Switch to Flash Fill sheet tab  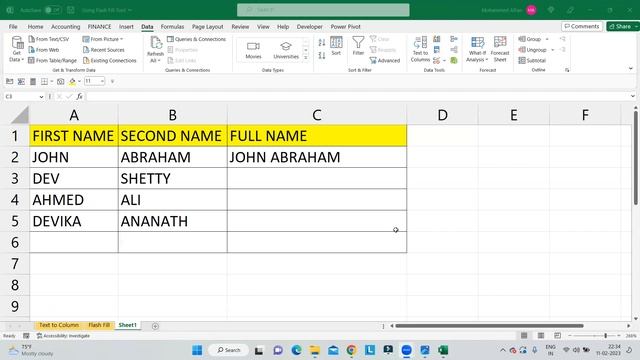coord(99,325)
